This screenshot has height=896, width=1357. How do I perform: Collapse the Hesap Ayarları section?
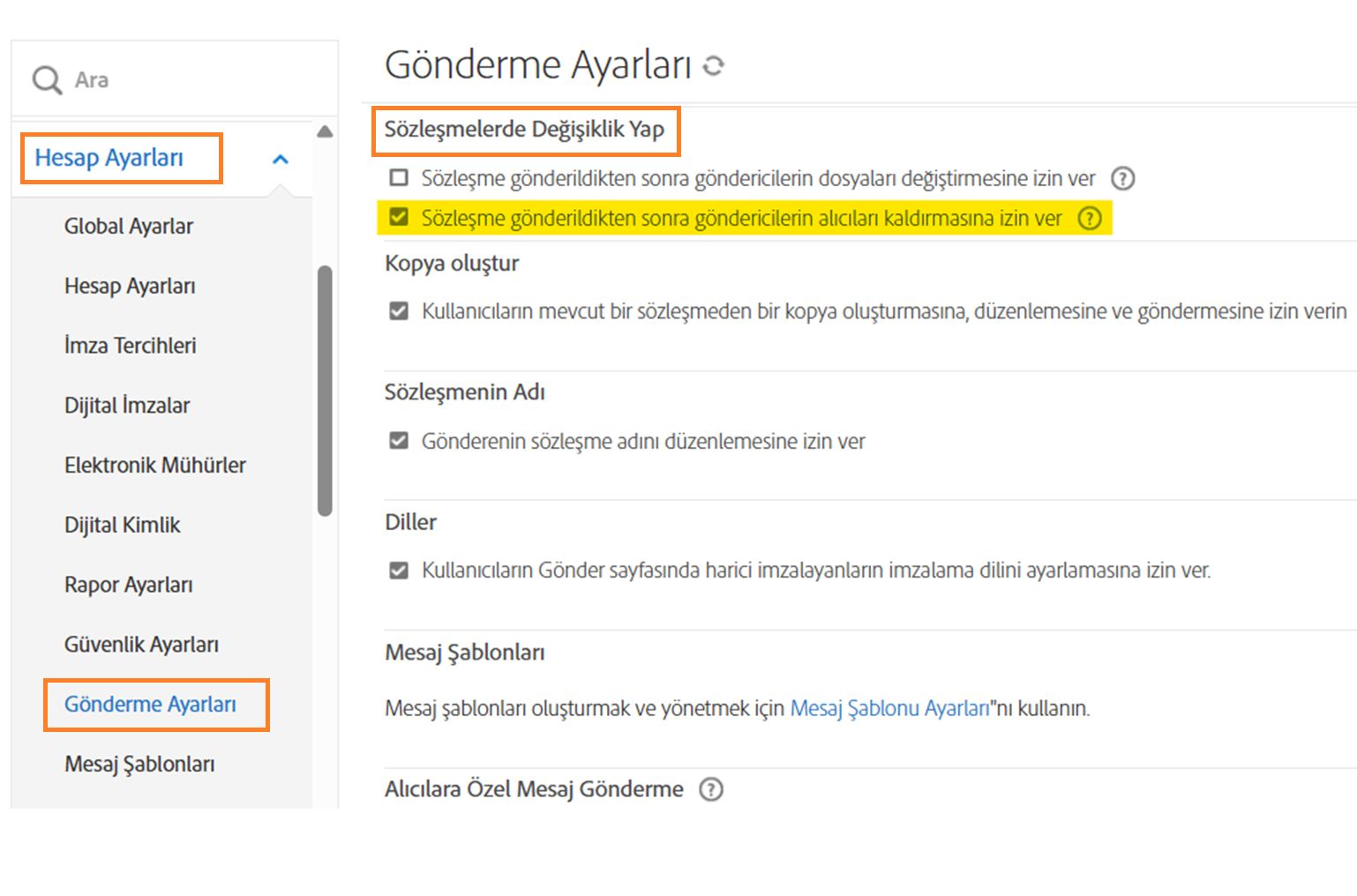coord(281,159)
